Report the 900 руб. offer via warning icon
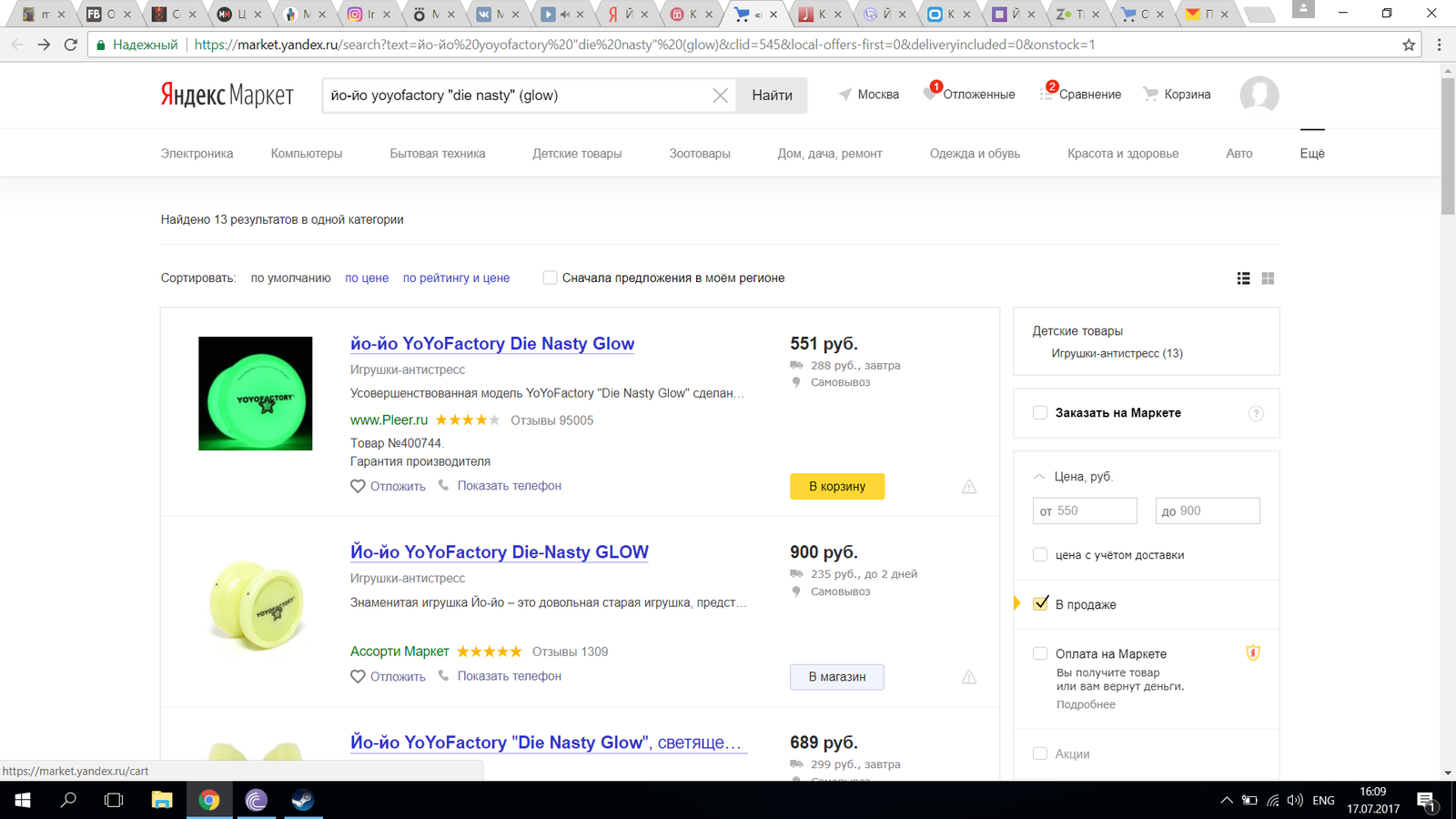 click(969, 677)
